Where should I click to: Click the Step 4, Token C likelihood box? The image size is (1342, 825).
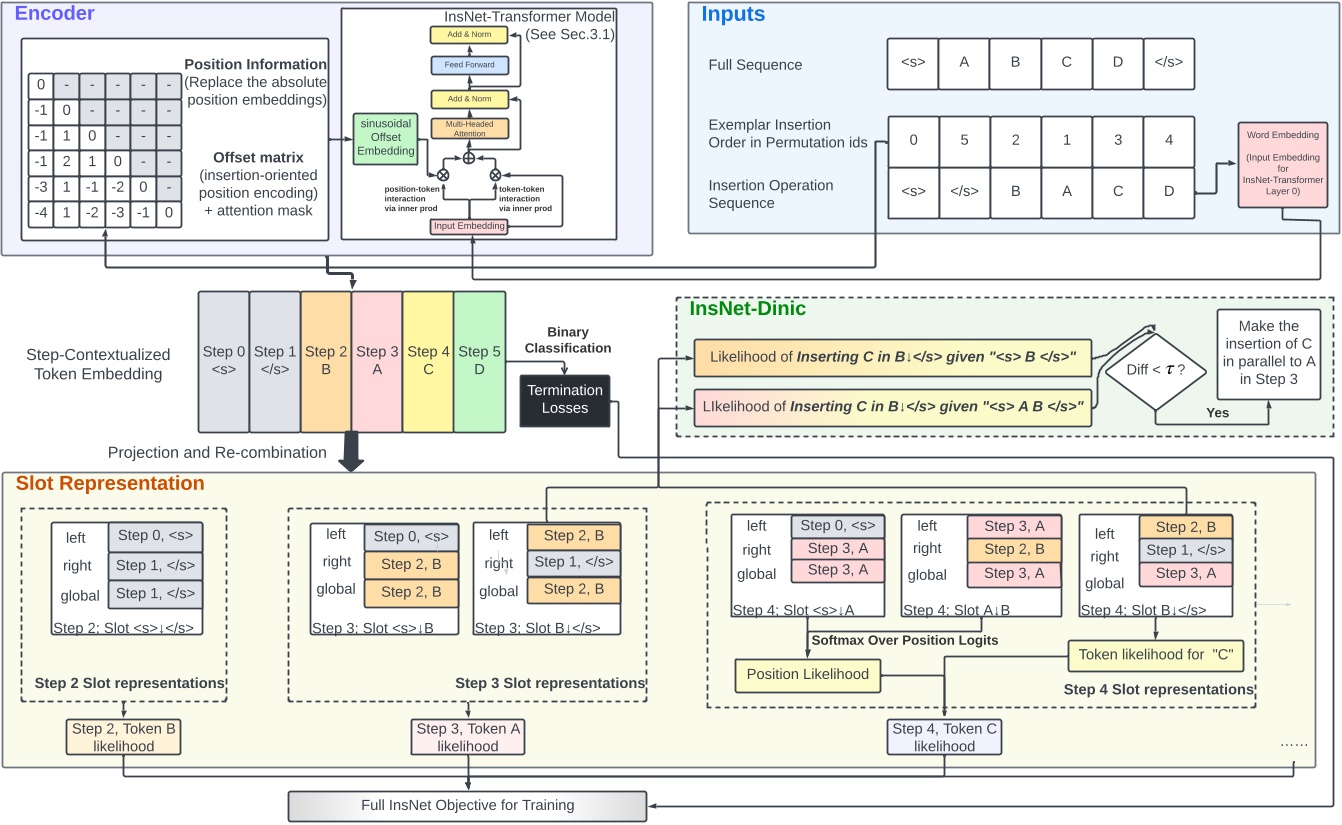click(x=945, y=737)
